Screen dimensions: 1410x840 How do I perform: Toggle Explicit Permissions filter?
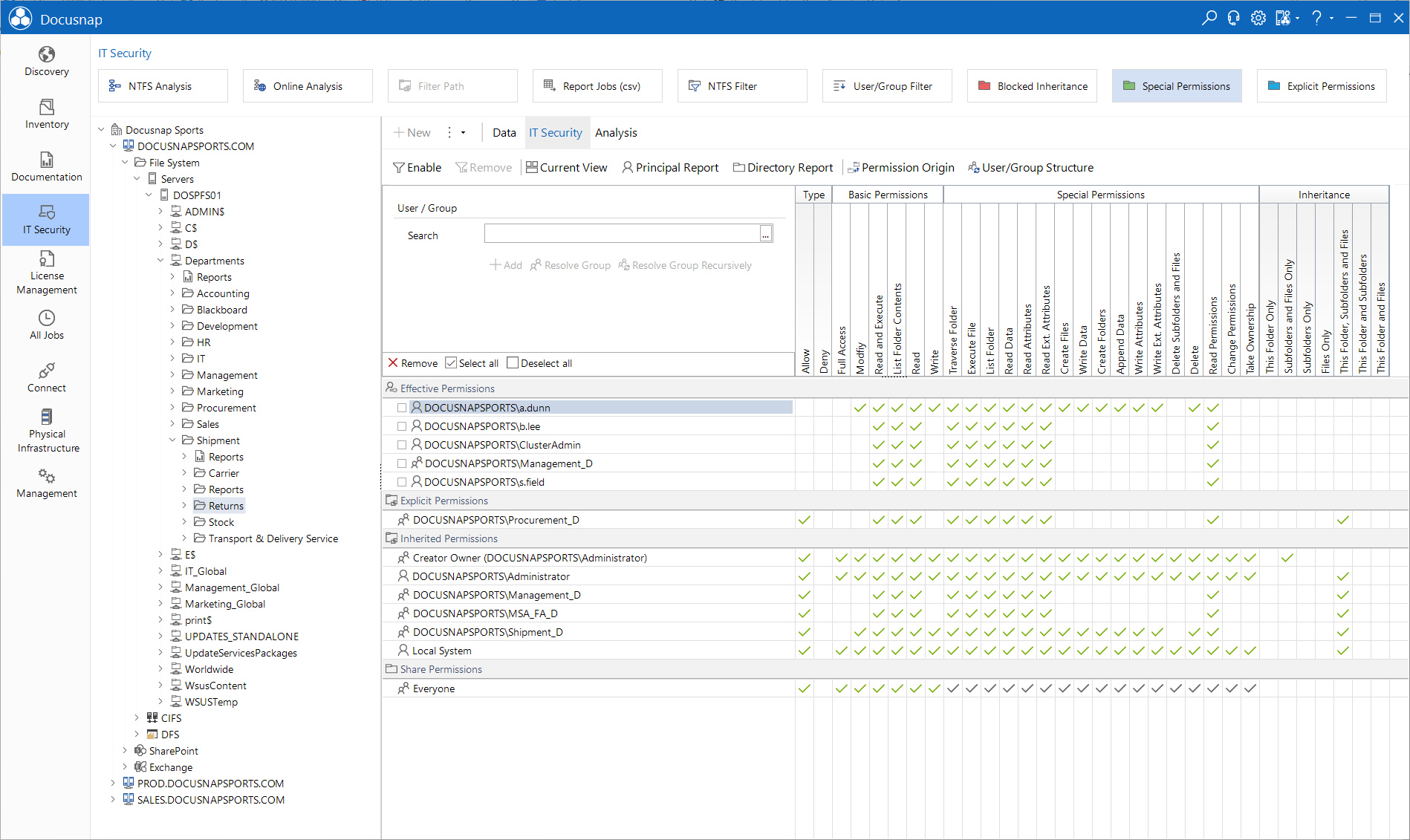pos(1322,86)
